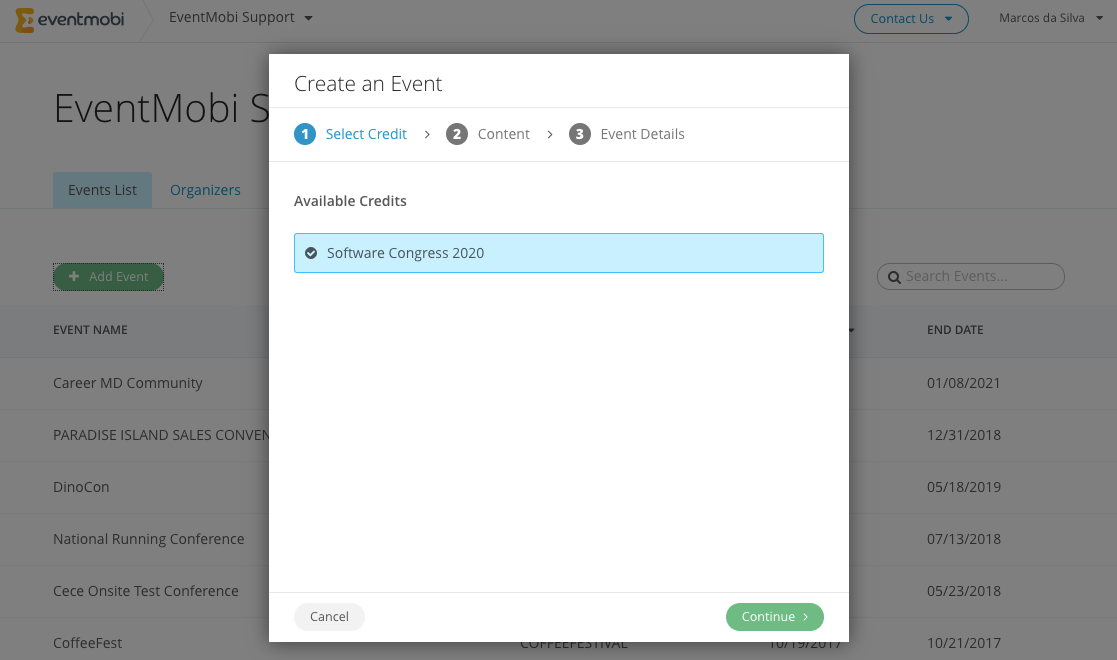Select the Software Congress 2020 credit row

[x=558, y=253]
